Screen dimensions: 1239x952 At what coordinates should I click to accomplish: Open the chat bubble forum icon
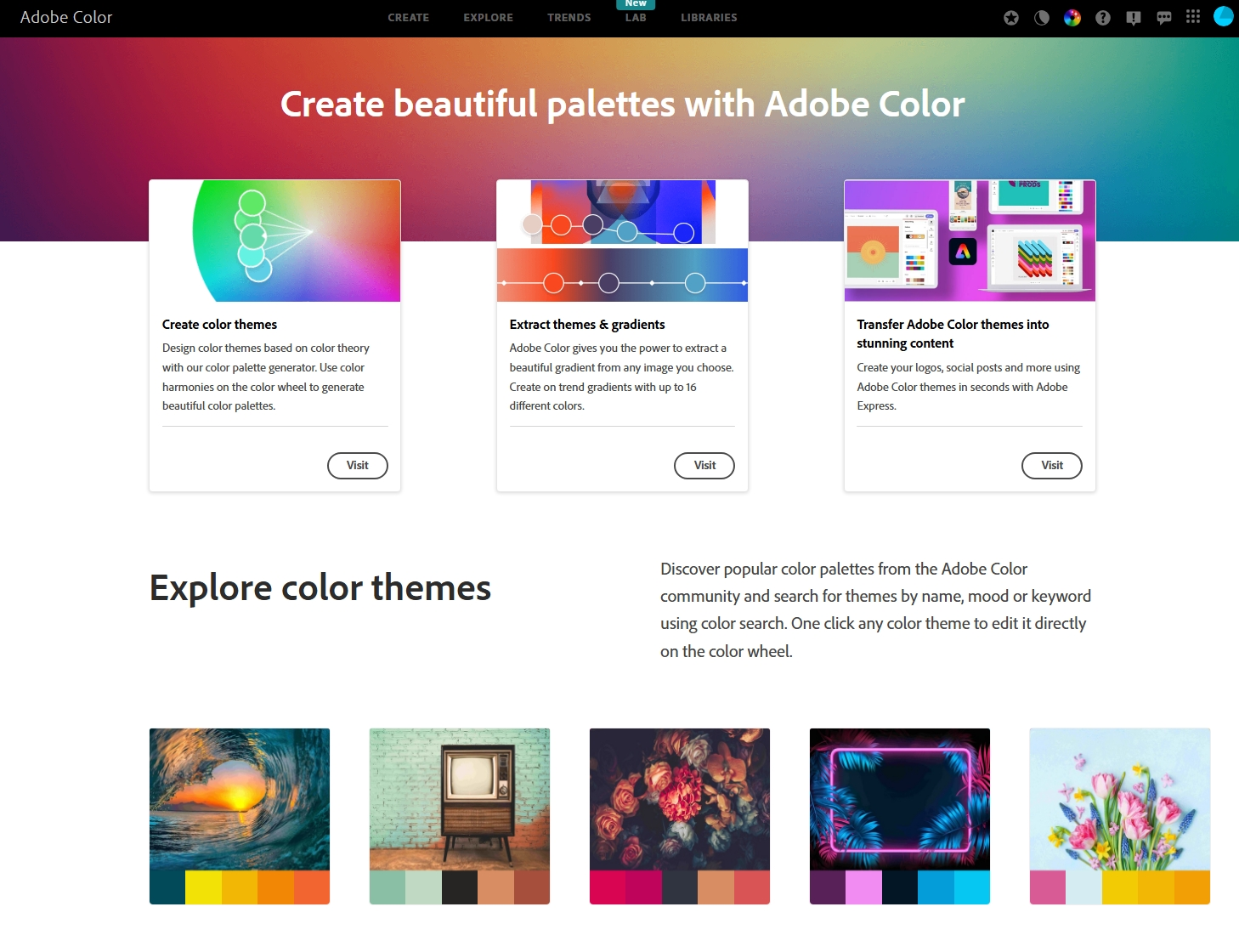[x=1164, y=18]
